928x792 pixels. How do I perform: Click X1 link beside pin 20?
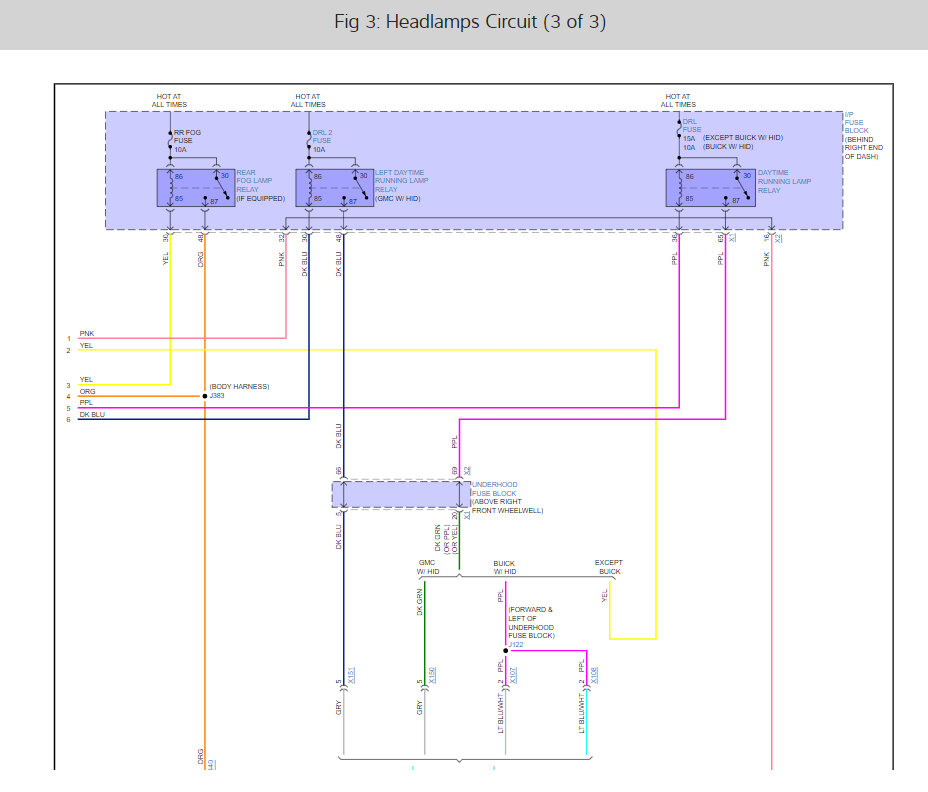[x=467, y=516]
